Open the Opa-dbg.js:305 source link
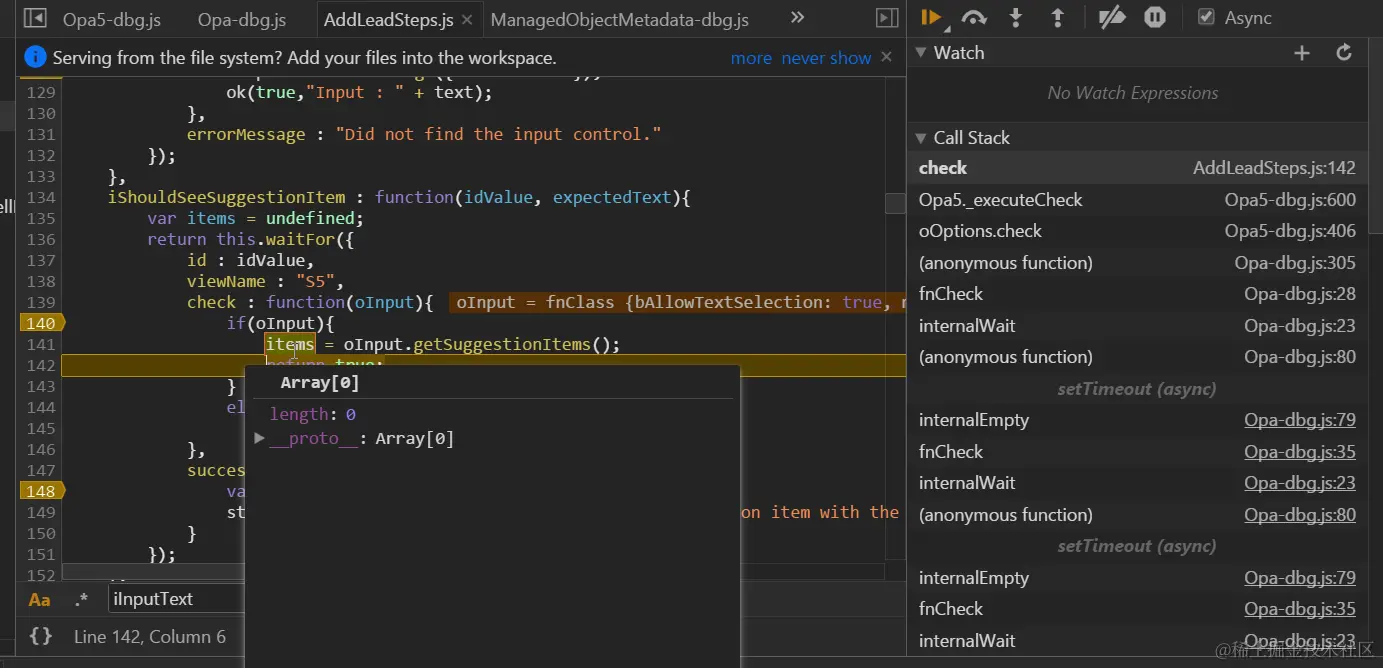This screenshot has width=1383, height=668. click(1295, 263)
